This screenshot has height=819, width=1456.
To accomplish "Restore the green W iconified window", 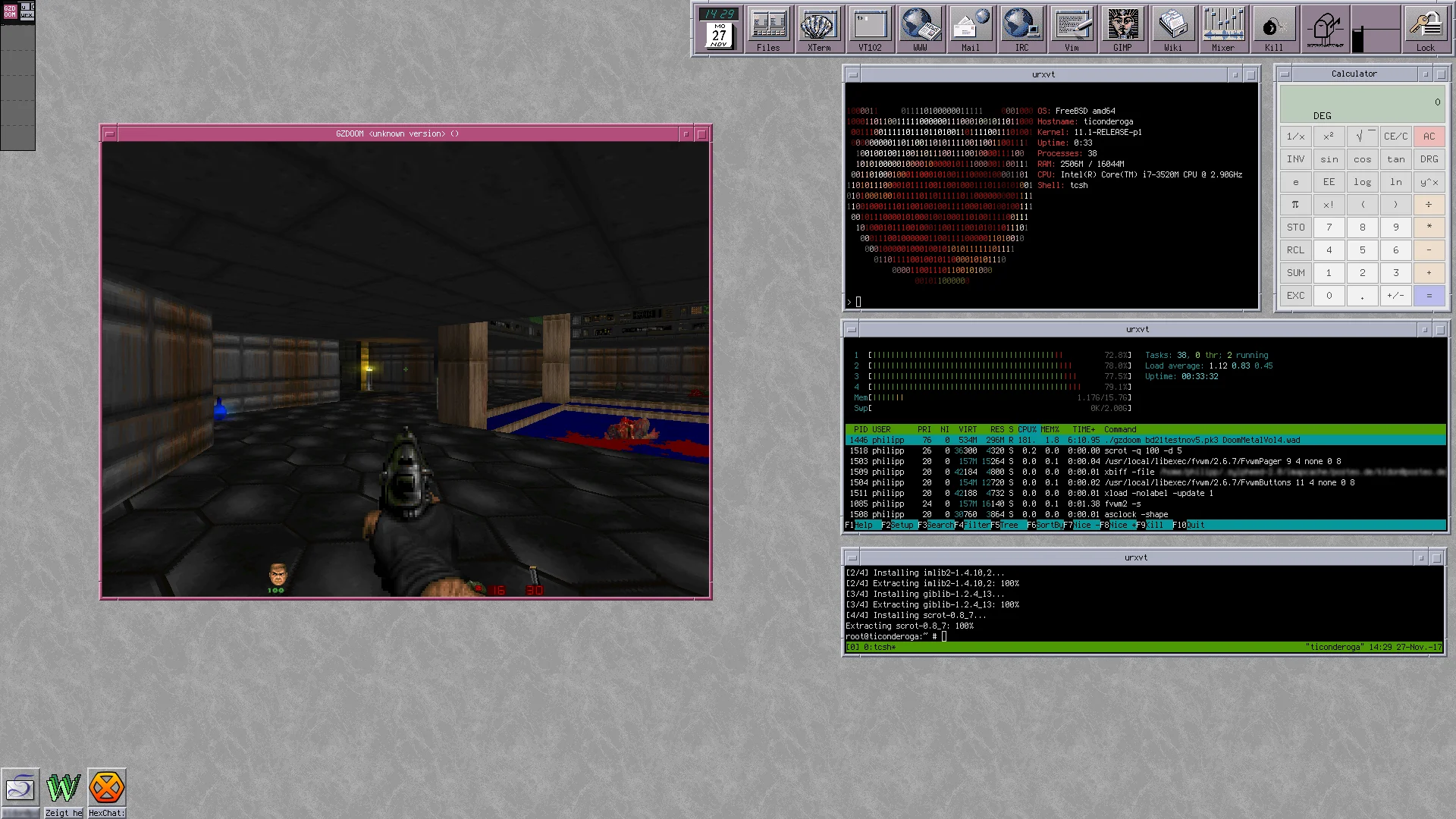I will pyautogui.click(x=63, y=788).
